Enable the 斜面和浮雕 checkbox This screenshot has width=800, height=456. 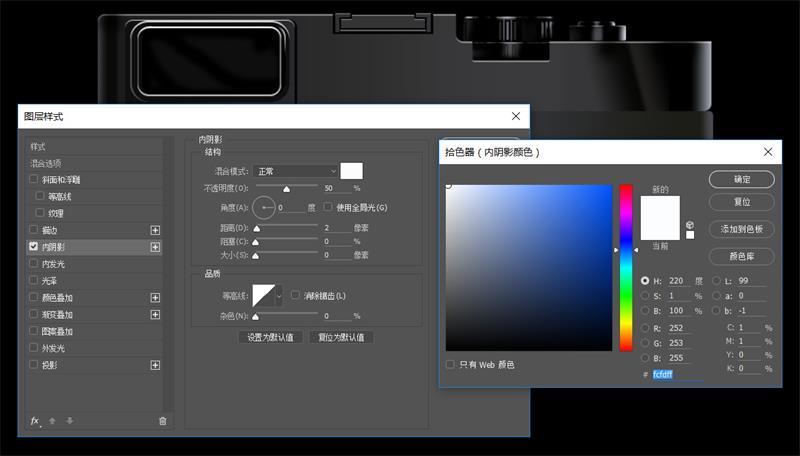point(34,179)
